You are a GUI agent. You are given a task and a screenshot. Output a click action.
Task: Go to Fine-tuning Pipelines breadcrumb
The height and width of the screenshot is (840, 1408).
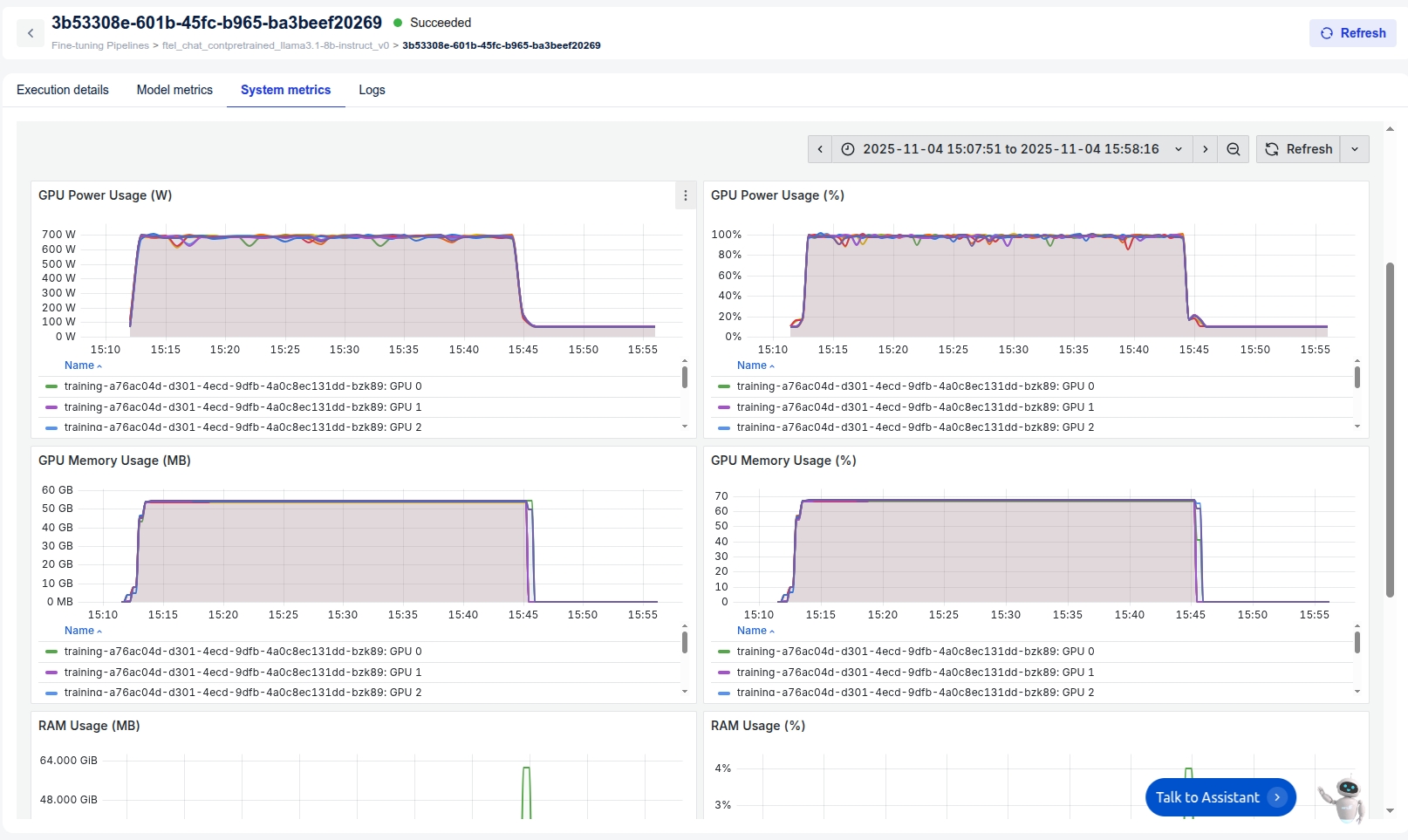point(100,45)
